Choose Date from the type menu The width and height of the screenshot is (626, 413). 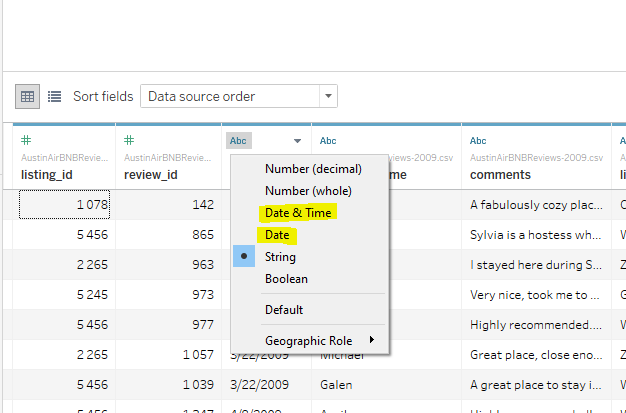[277, 235]
